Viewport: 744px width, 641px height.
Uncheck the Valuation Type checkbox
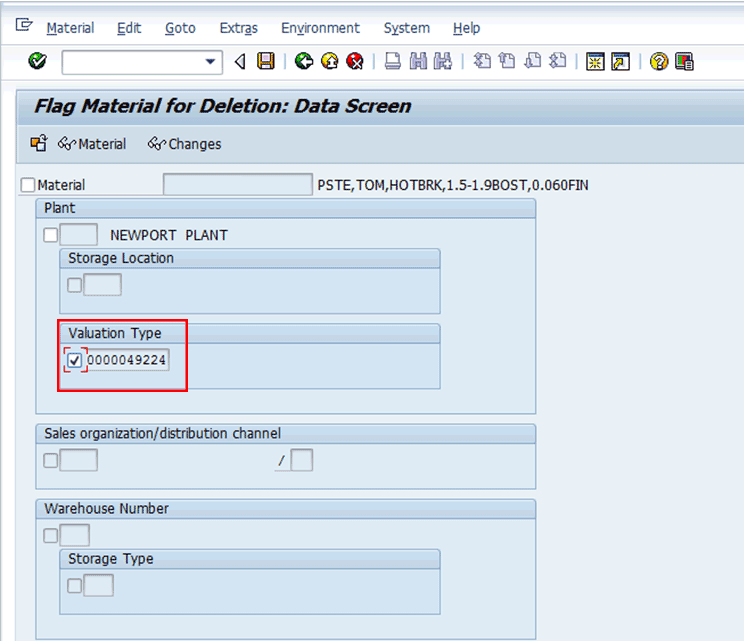[74, 361]
